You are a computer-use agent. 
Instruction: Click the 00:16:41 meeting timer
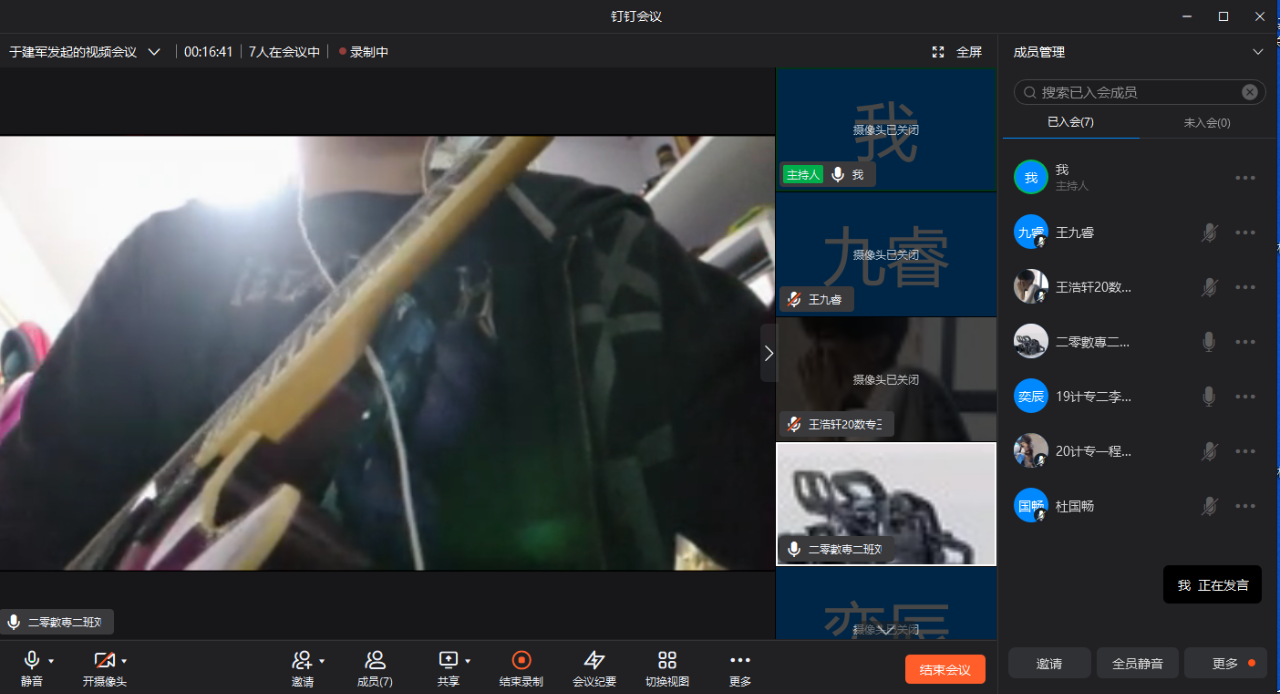coord(208,52)
